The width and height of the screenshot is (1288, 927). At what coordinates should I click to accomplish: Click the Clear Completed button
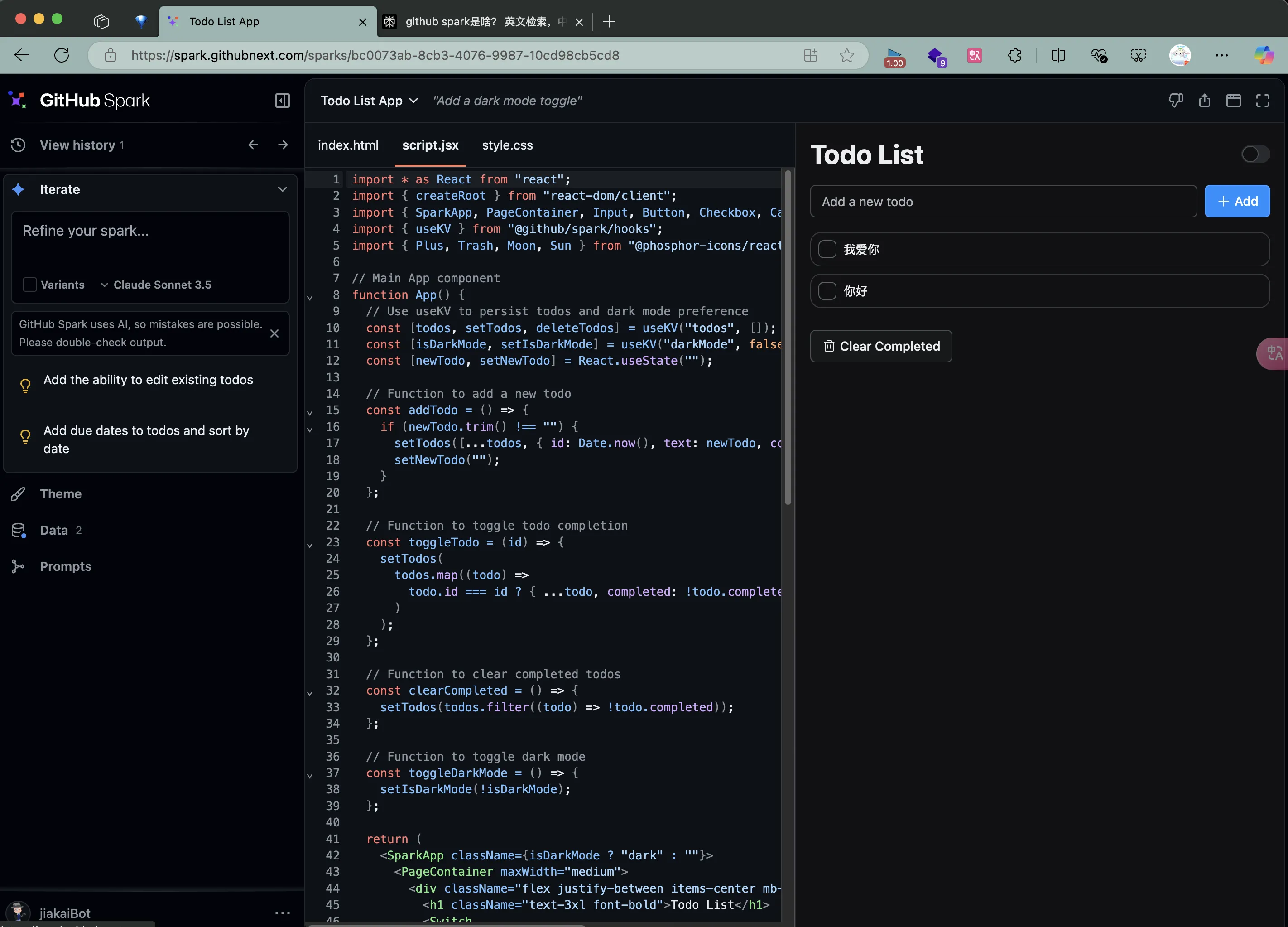coord(881,346)
